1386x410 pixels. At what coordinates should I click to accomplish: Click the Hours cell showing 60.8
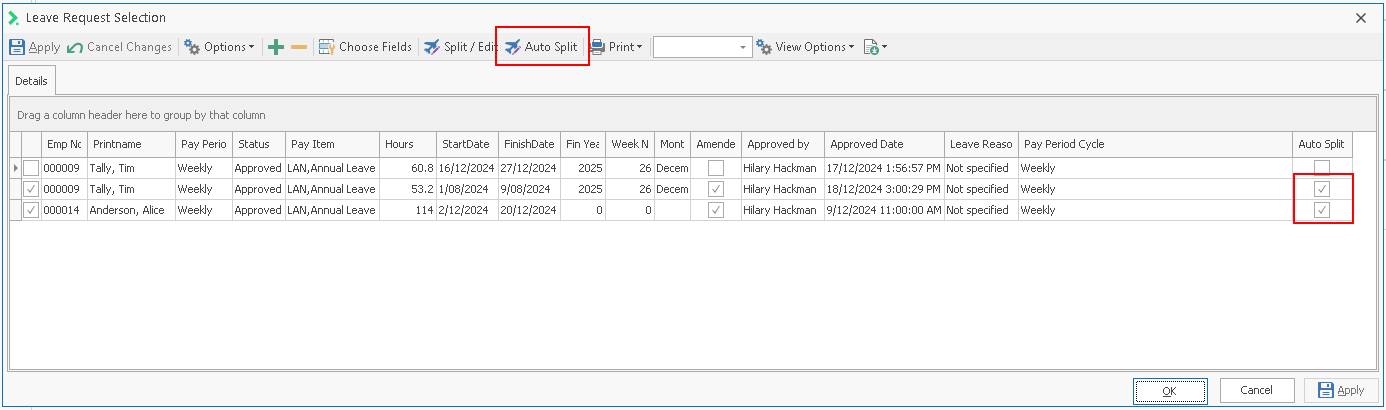408,168
